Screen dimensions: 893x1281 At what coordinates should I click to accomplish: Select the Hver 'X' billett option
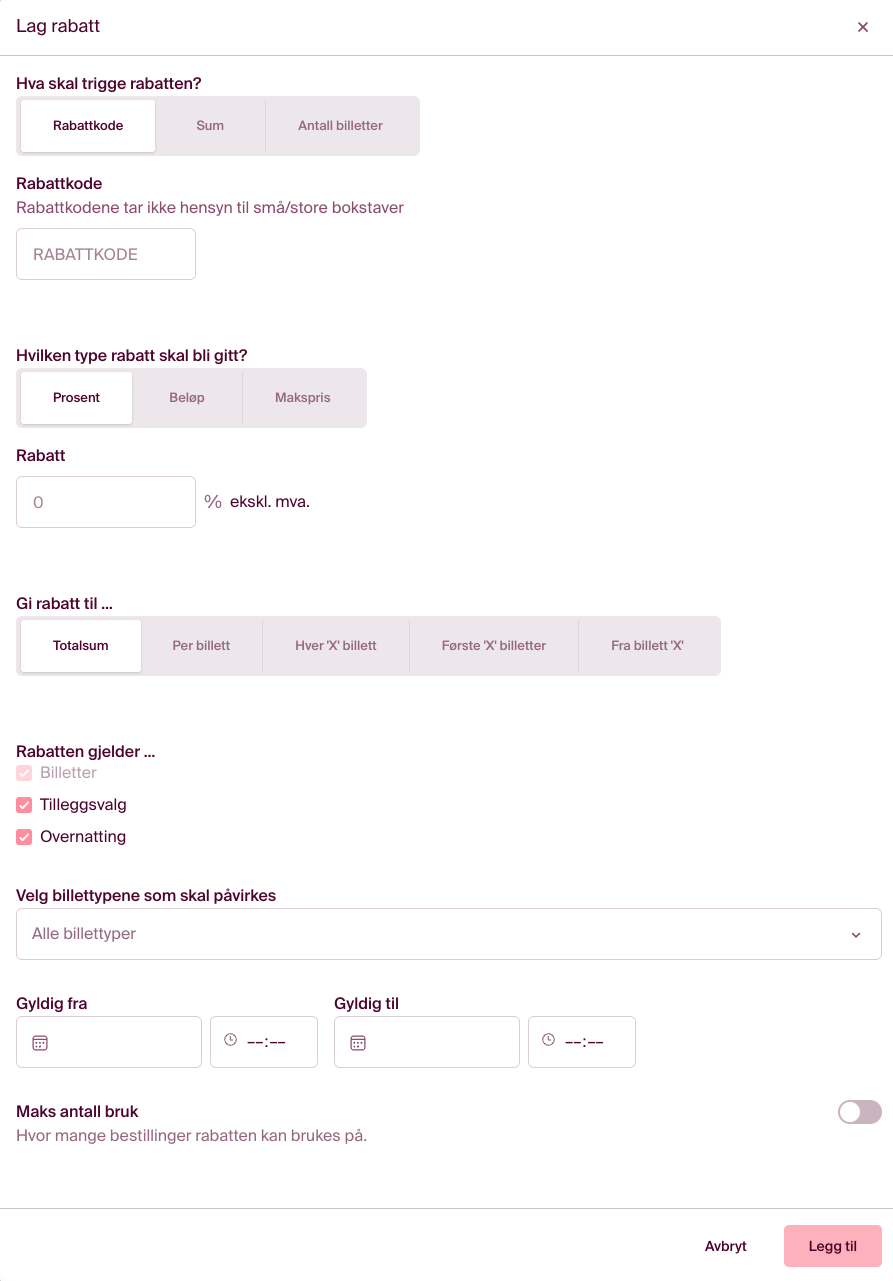(336, 646)
